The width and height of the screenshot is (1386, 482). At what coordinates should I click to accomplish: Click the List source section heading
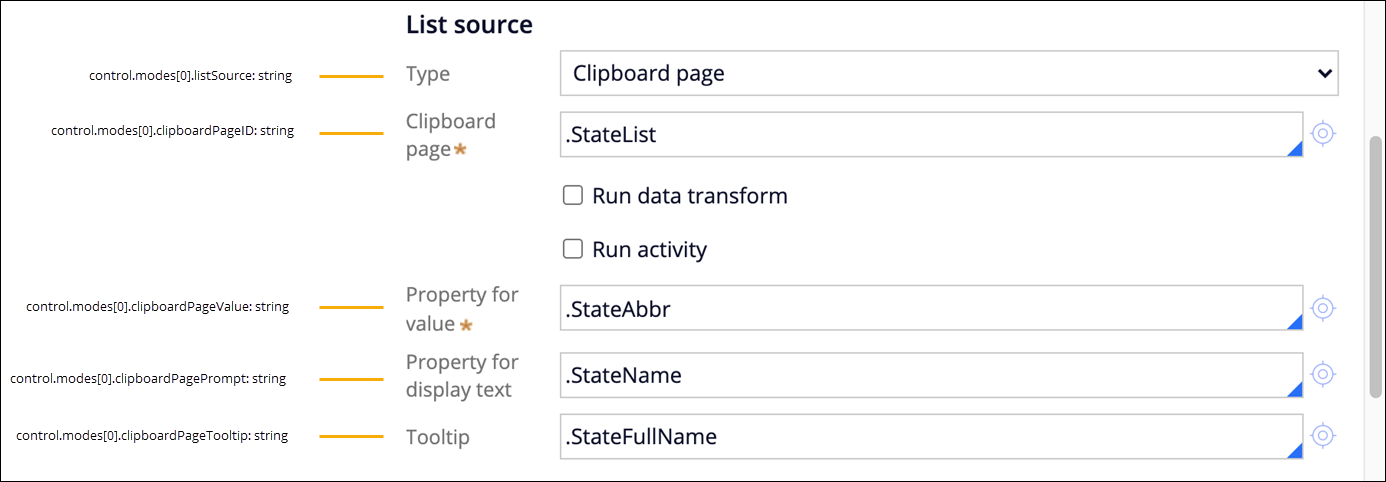pyautogui.click(x=469, y=25)
